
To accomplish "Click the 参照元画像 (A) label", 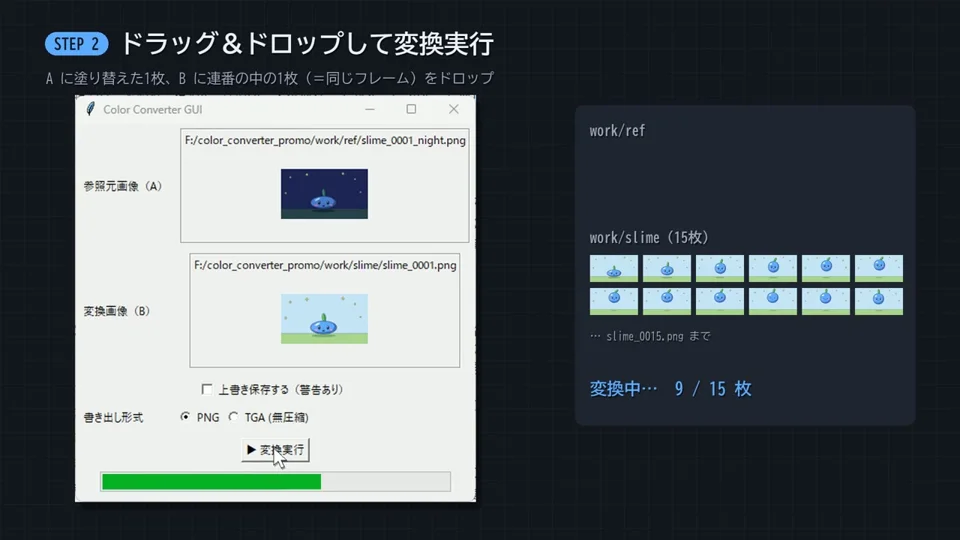I will coord(122,186).
